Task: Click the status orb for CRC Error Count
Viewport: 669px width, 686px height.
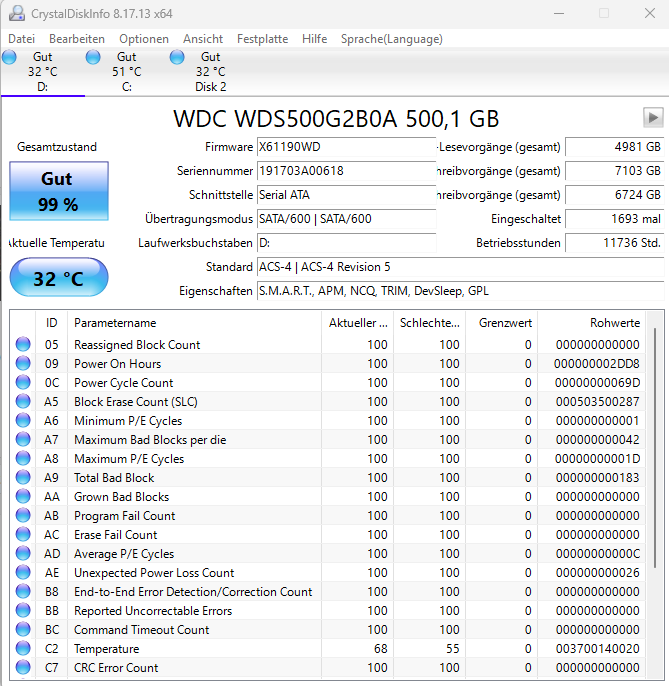Action: pos(23,668)
